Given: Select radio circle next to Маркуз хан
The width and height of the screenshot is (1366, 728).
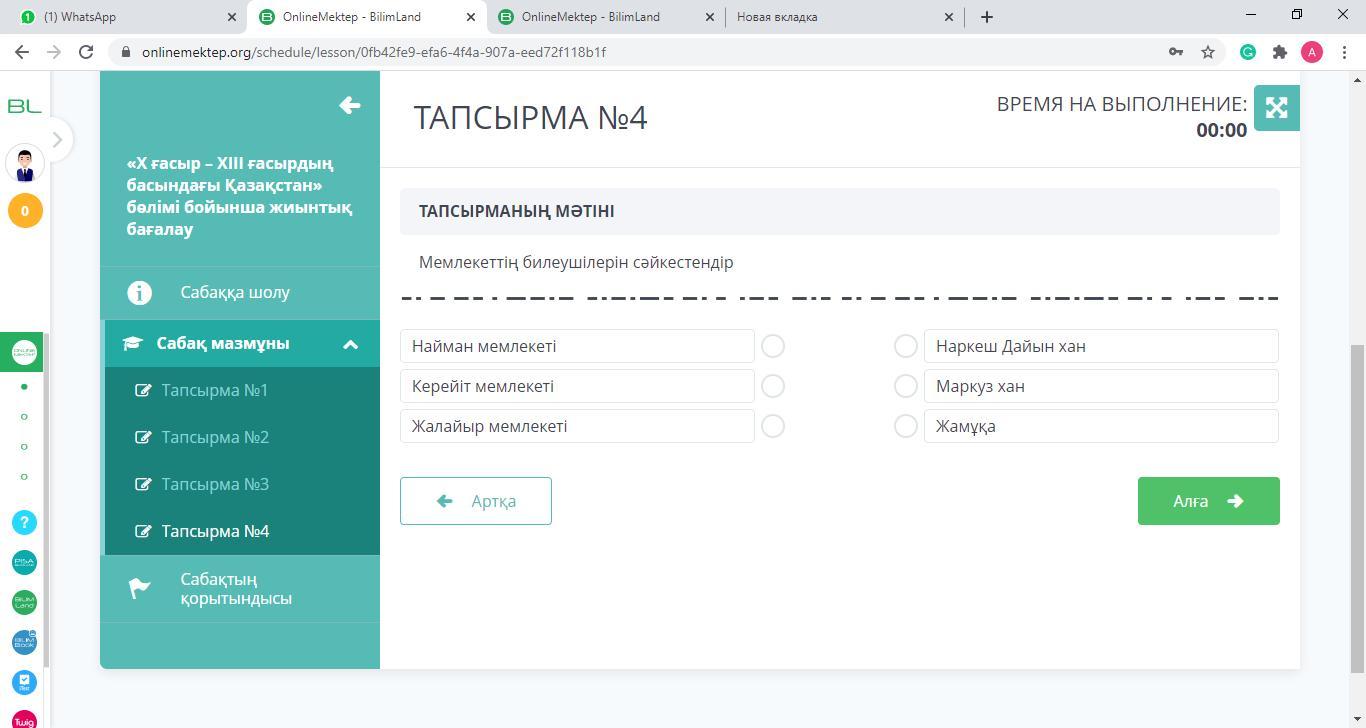Looking at the screenshot, I should (x=906, y=386).
